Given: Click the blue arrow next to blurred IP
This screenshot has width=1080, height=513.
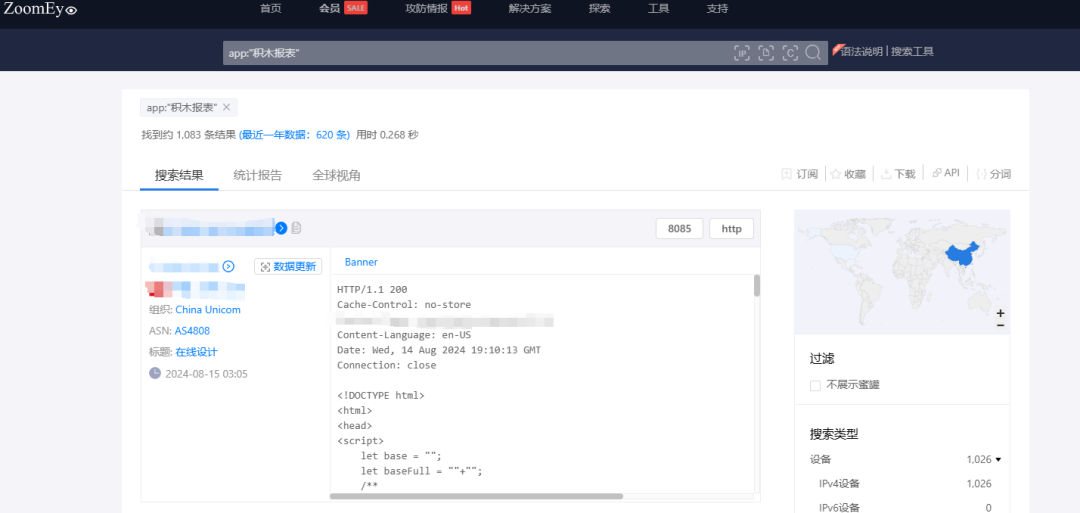Looking at the screenshot, I should point(281,228).
